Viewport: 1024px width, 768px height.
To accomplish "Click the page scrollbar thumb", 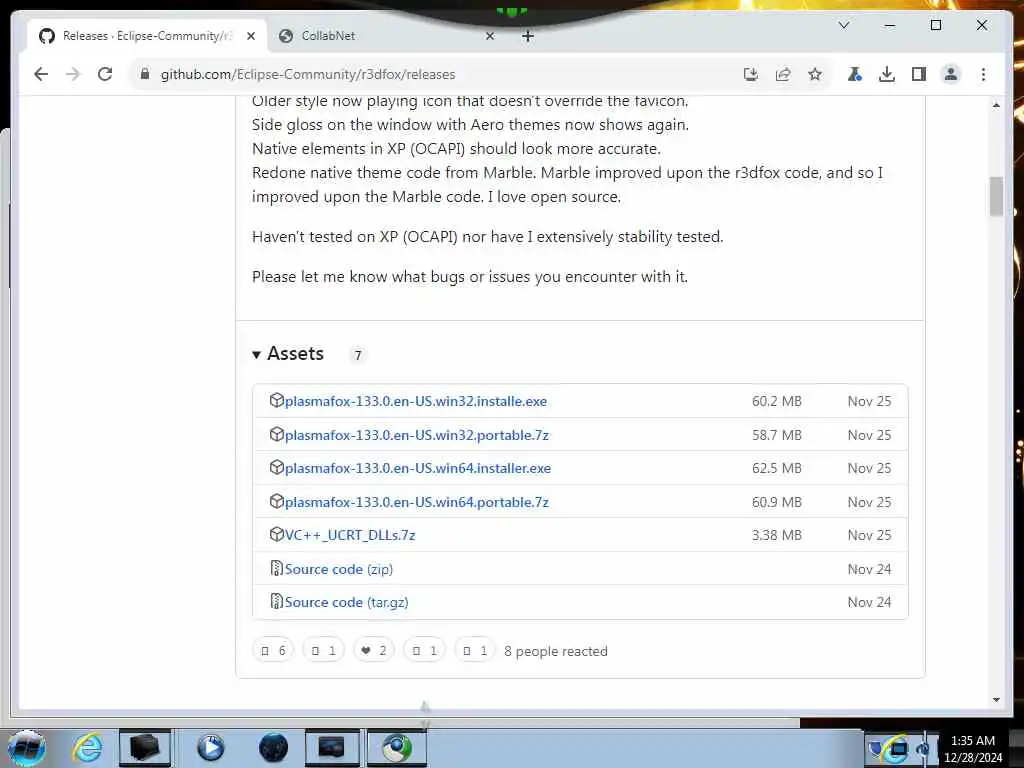I will [996, 196].
